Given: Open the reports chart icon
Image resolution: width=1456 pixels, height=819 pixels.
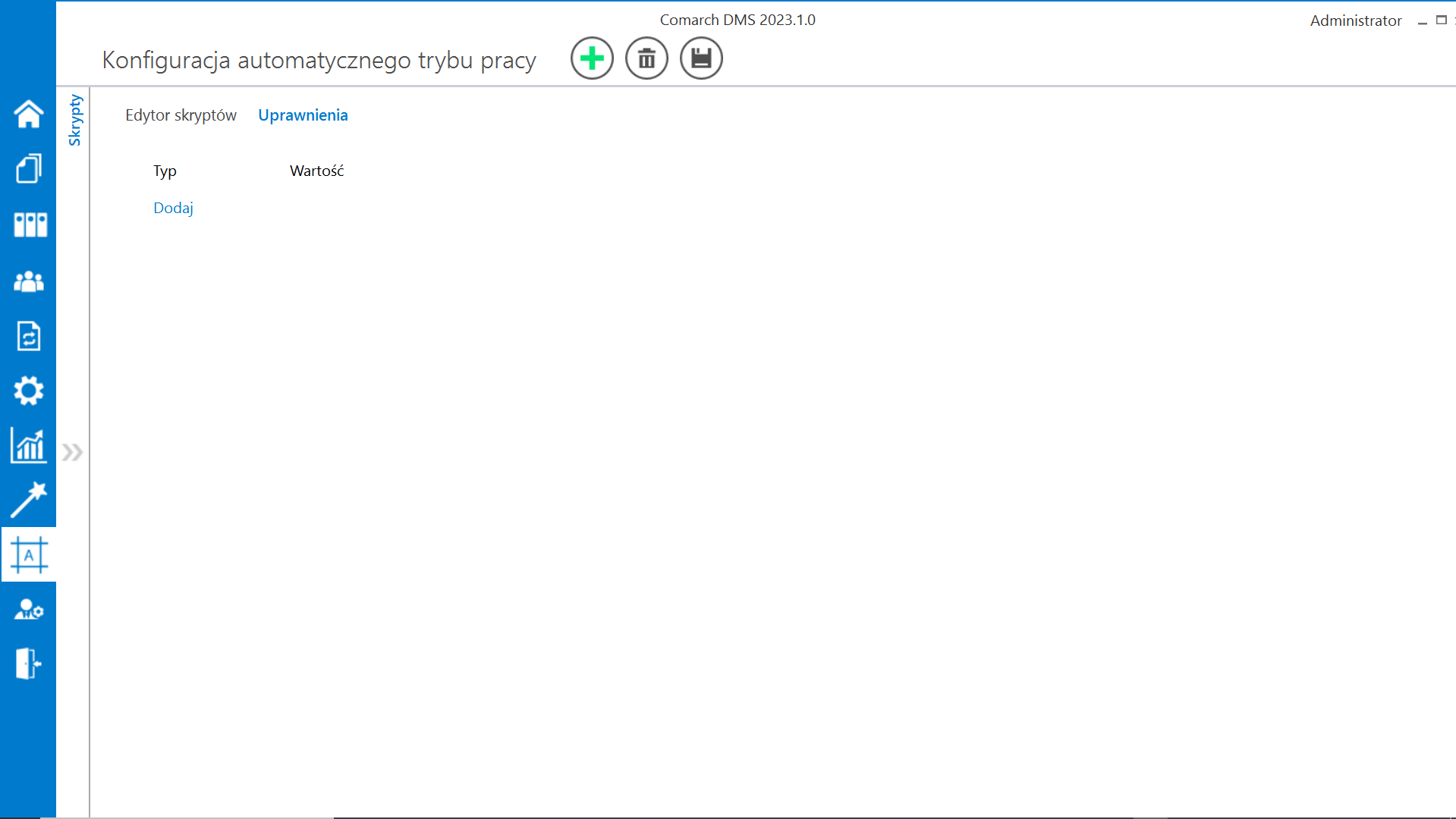Looking at the screenshot, I should pyautogui.click(x=29, y=445).
